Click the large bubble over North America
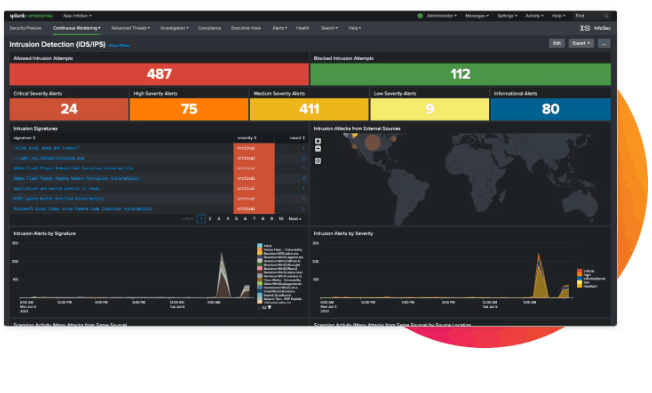 373,143
